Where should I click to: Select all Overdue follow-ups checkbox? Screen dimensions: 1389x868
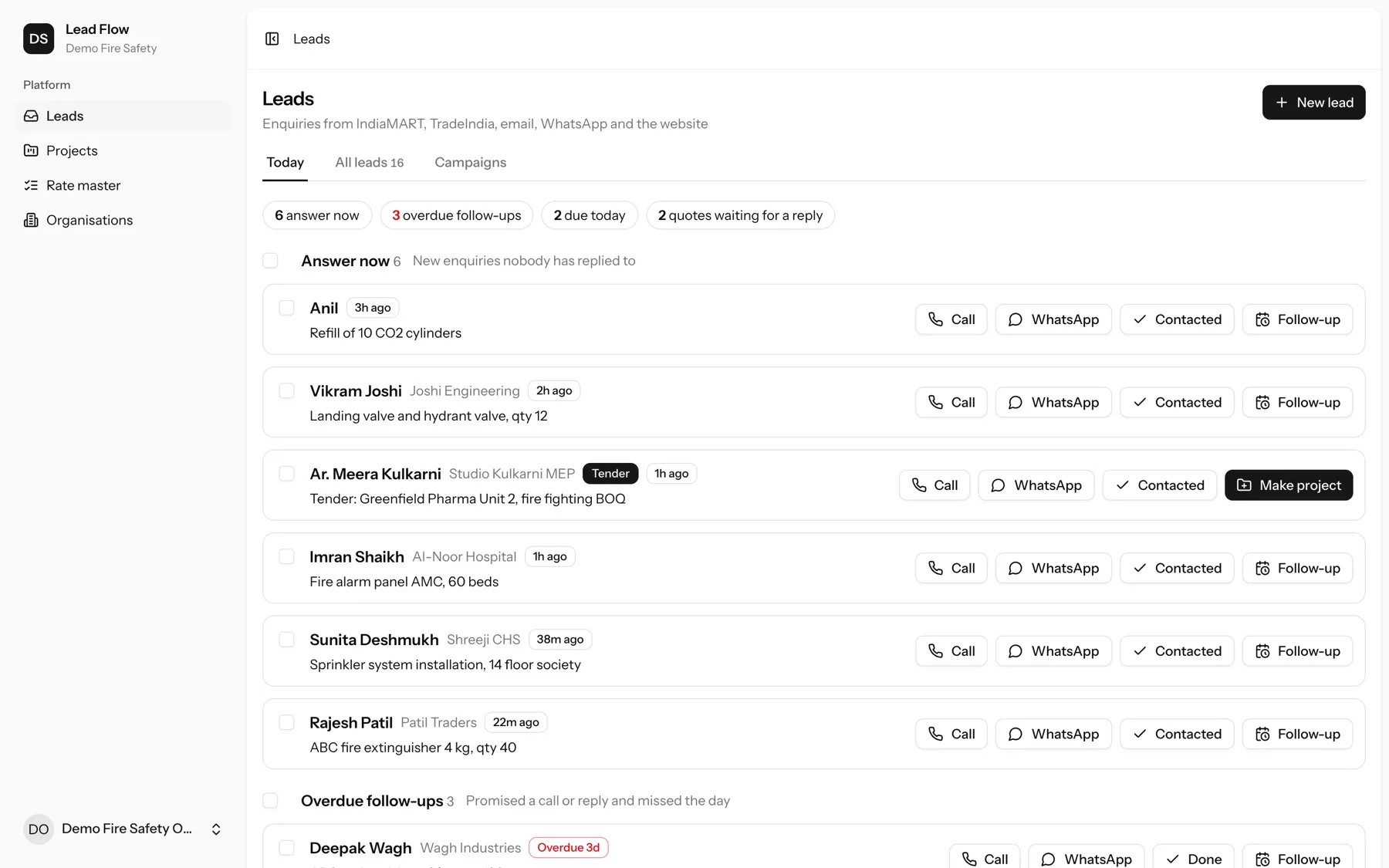(270, 801)
